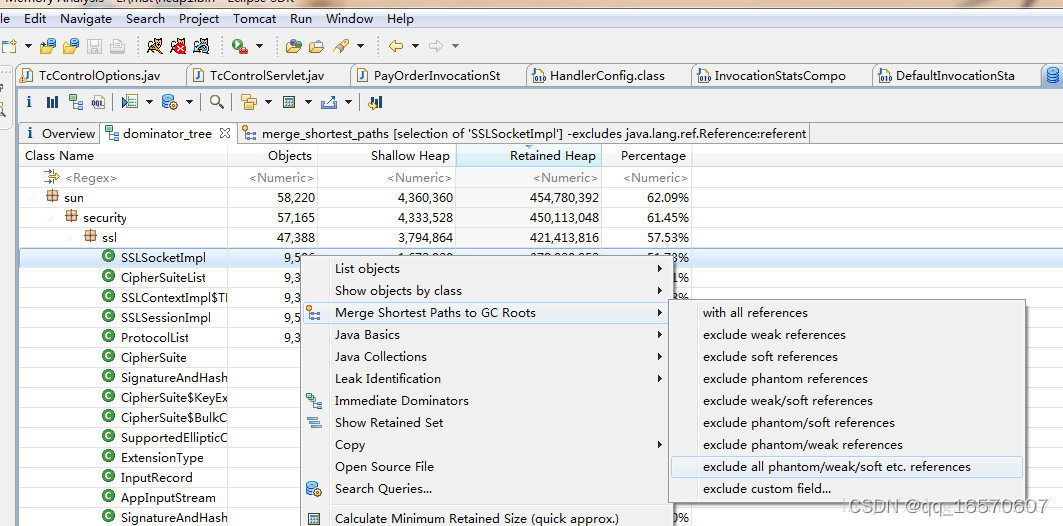The image size is (1063, 526).
Task: Open the Search flashlight dropdown arrow
Action: [x=360, y=46]
